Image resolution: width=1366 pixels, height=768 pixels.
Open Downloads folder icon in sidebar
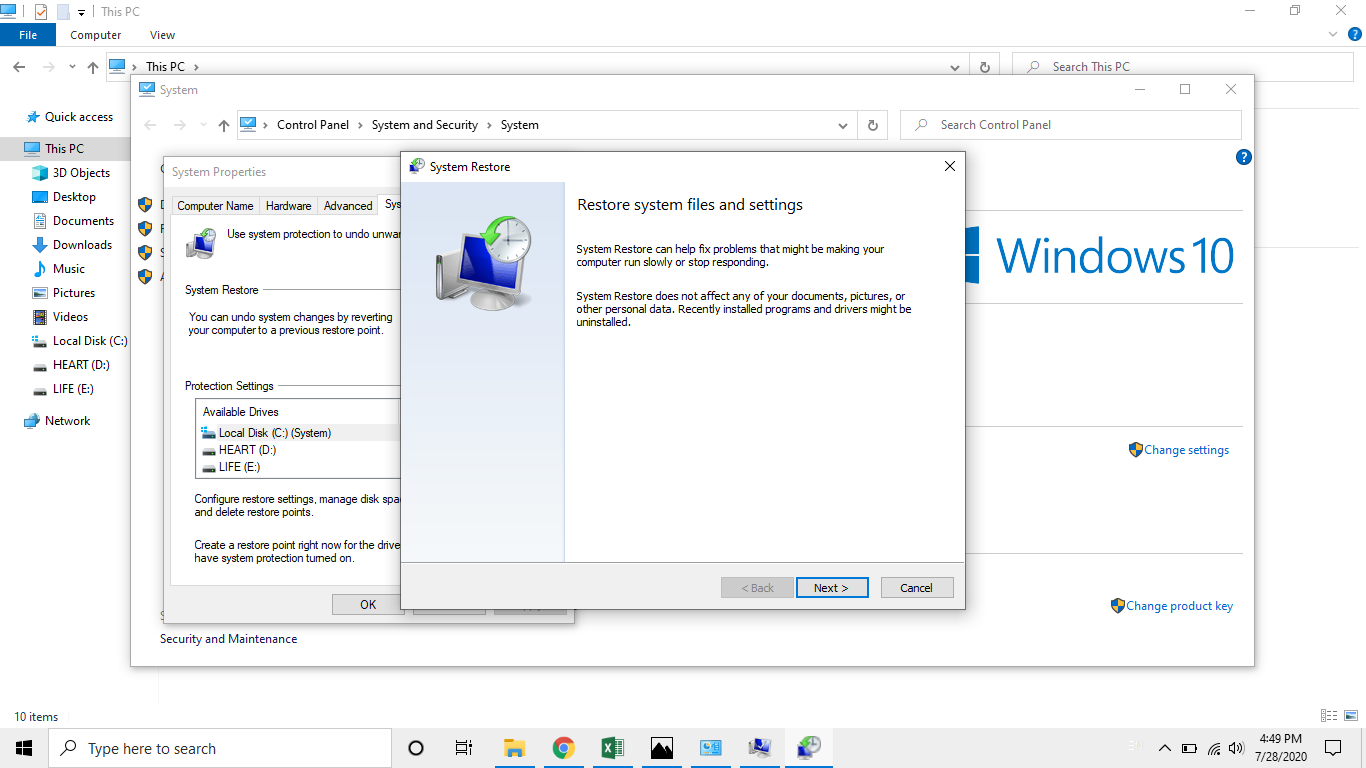coord(40,245)
